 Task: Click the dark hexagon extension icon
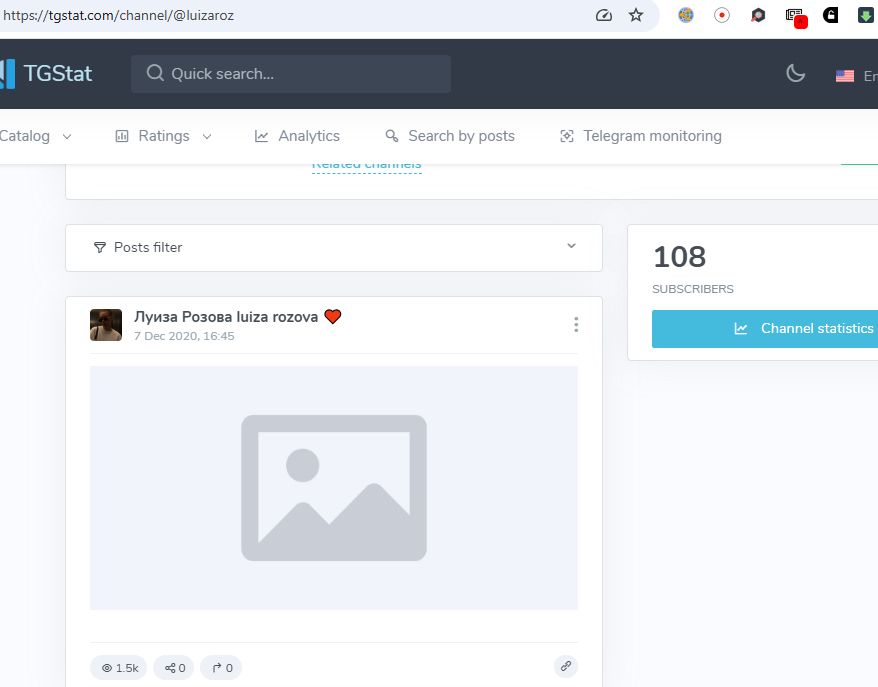pos(758,15)
